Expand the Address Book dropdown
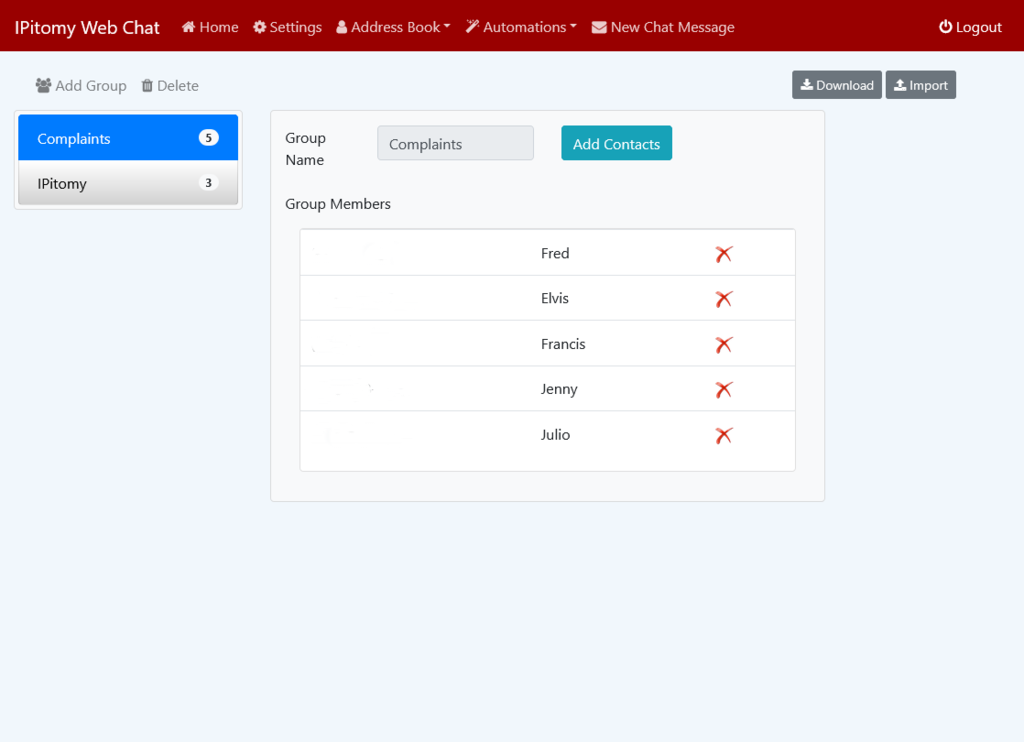 [393, 27]
